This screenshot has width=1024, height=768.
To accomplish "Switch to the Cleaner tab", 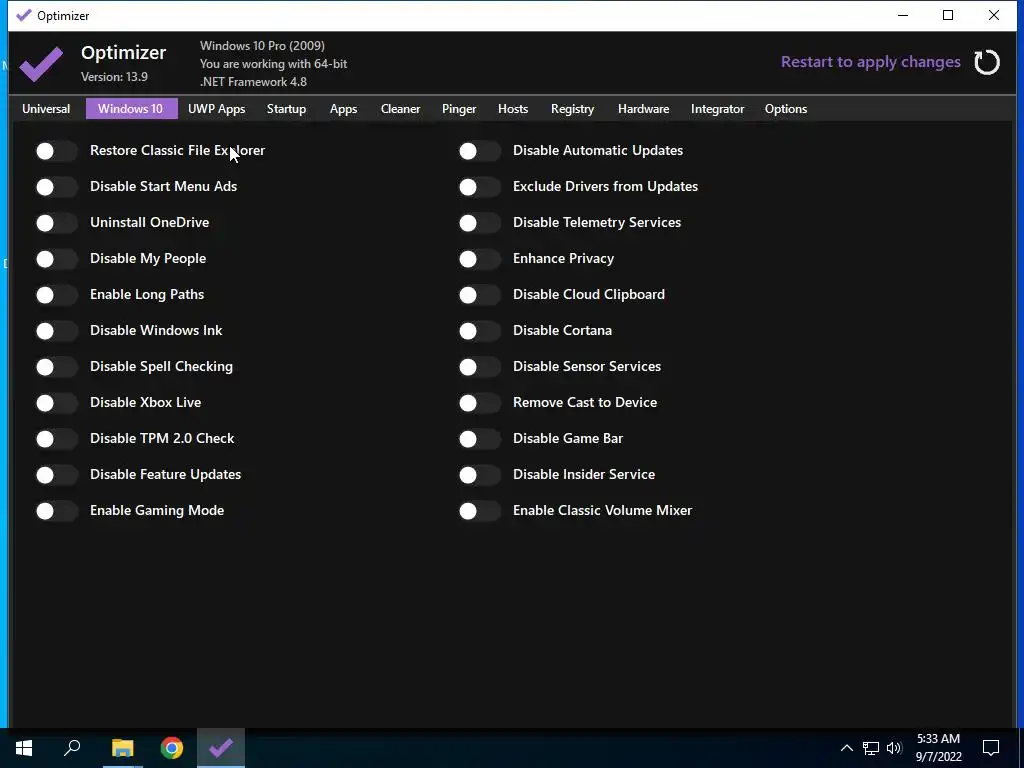I will coord(400,109).
